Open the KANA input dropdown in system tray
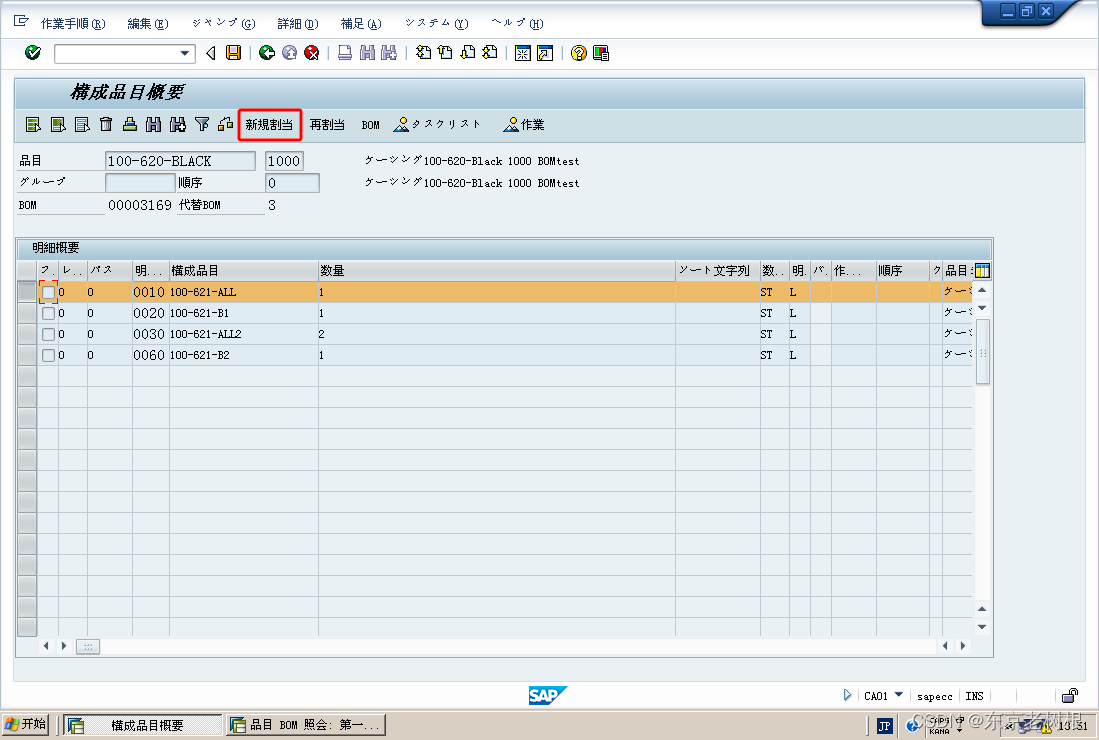This screenshot has height=740, width=1099. click(x=959, y=730)
